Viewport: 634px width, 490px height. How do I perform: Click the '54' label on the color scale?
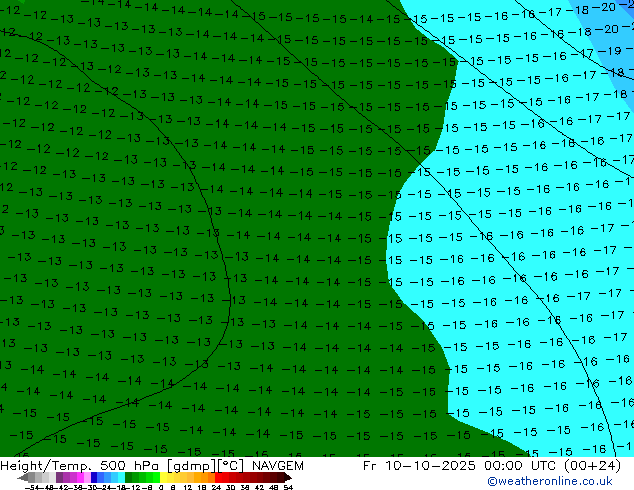288,488
